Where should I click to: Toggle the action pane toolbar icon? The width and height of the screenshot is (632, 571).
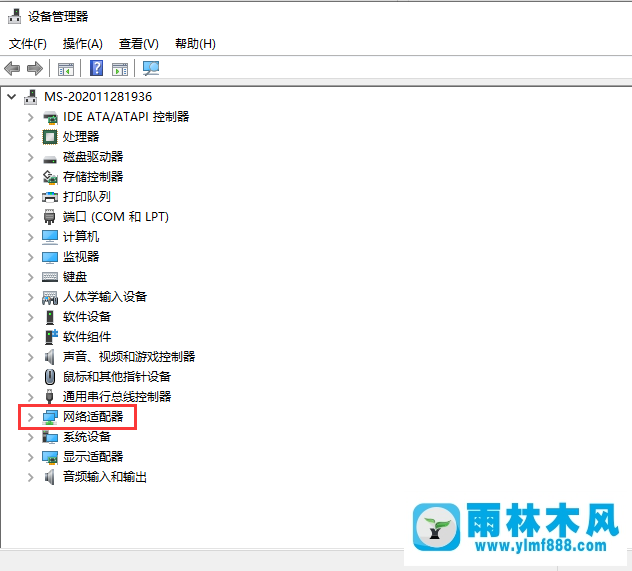coord(120,69)
